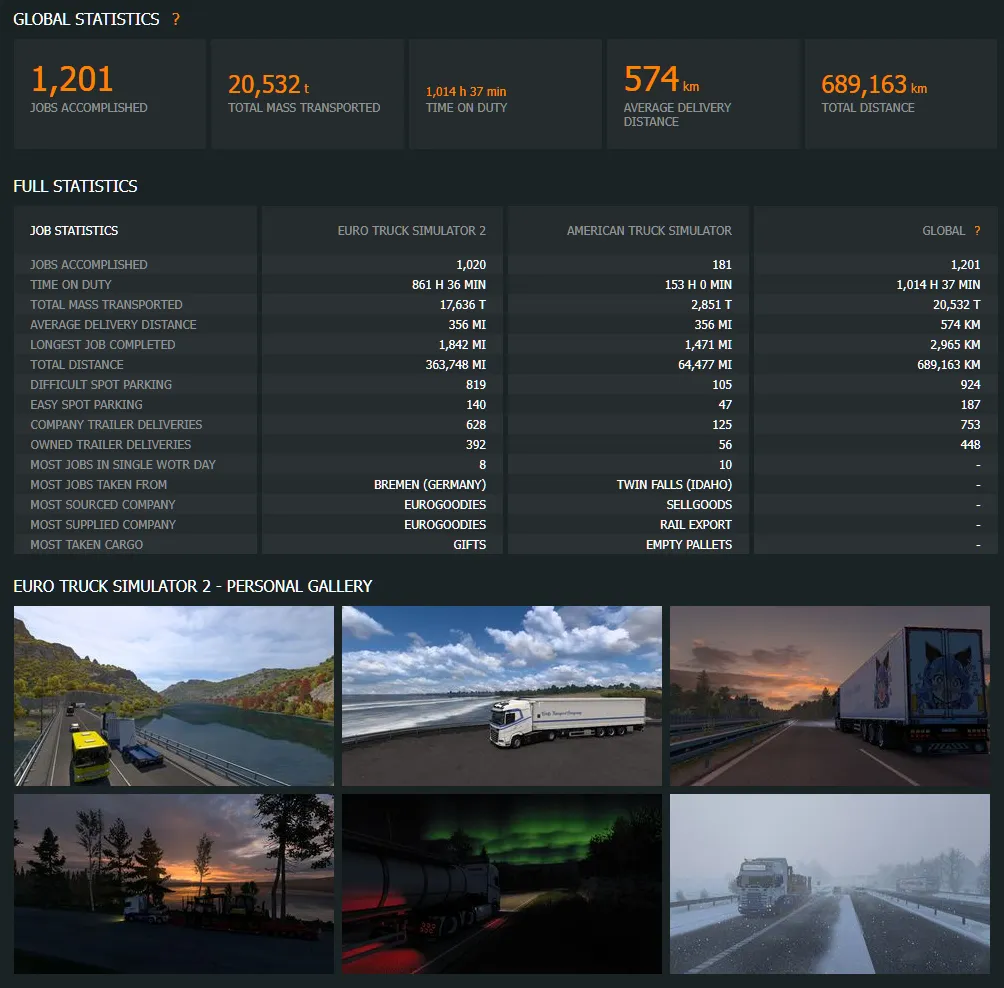Click the Global Statistics help question mark
The height and width of the screenshot is (988, 1004).
coord(175,19)
